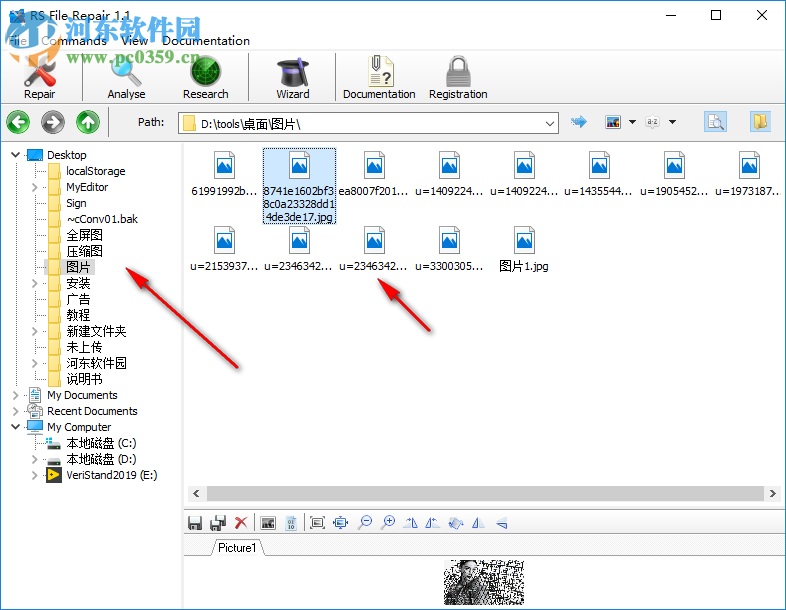Viewport: 786px width, 610px height.
Task: Launch the Wizard hat icon
Action: pos(293,78)
